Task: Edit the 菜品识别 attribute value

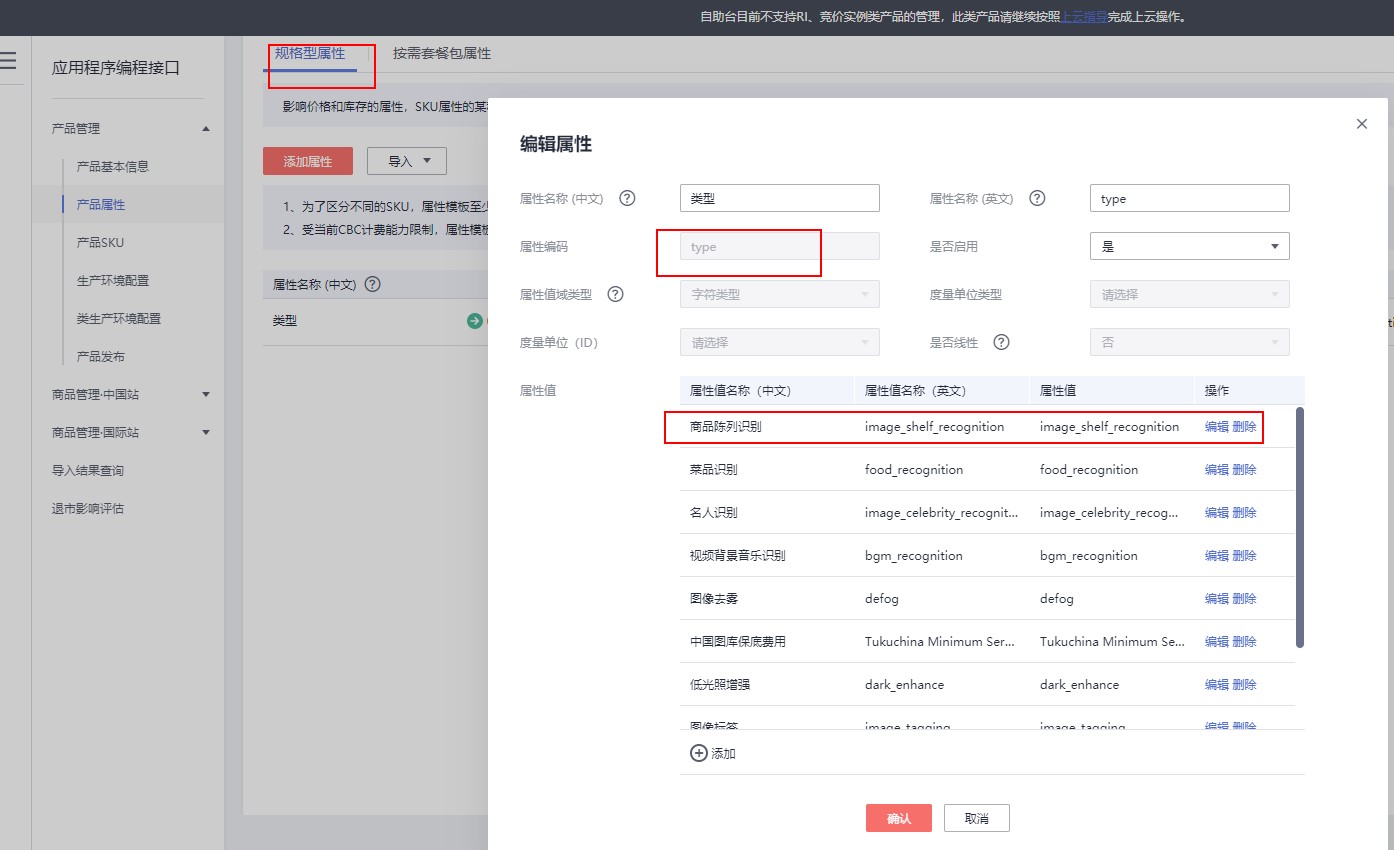Action: coord(1217,469)
